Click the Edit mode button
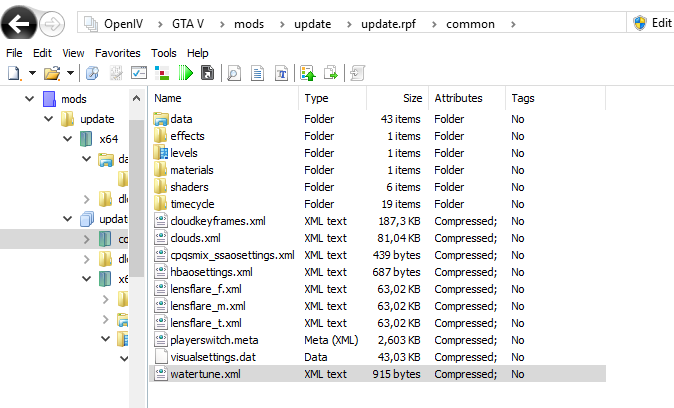 point(652,23)
